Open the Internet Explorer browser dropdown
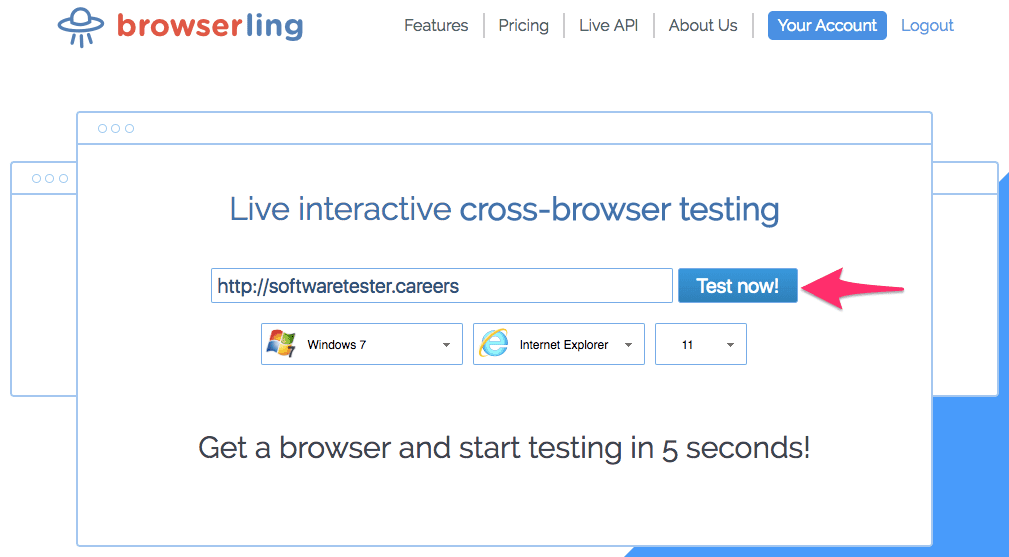 (x=559, y=344)
